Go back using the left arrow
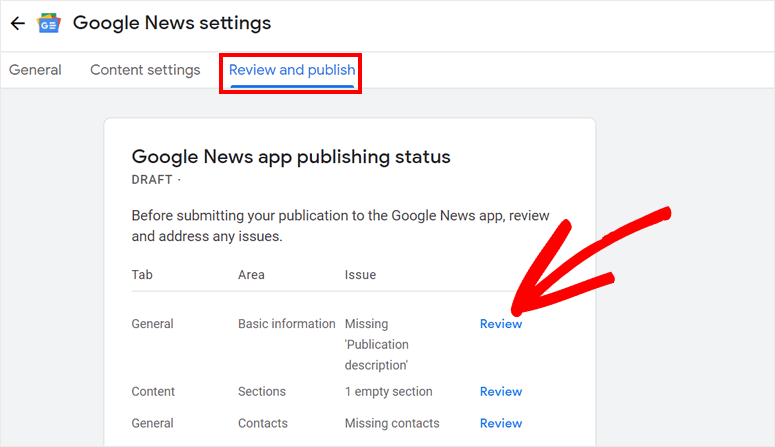Image resolution: width=775 pixels, height=447 pixels. tap(18, 23)
